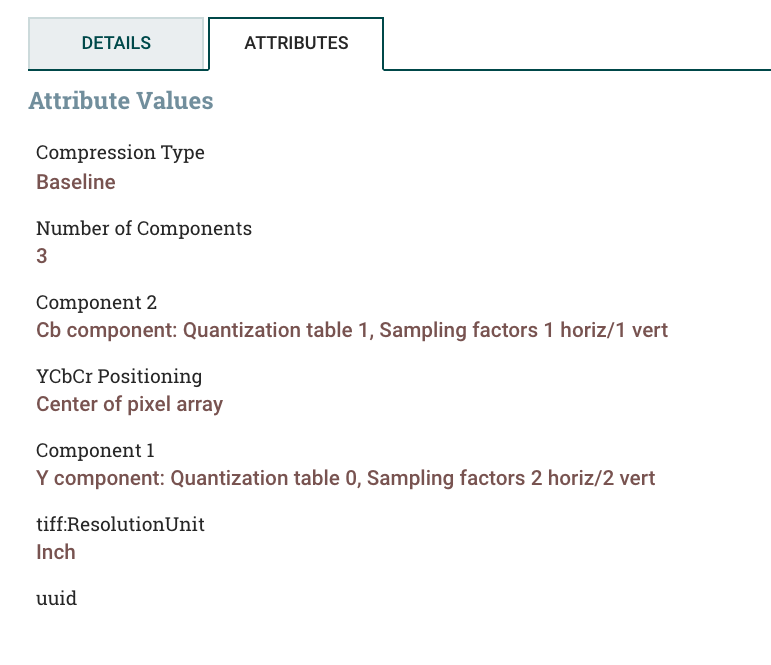Click the Number of Components label
Image resolution: width=771 pixels, height=665 pixels.
[x=144, y=228]
